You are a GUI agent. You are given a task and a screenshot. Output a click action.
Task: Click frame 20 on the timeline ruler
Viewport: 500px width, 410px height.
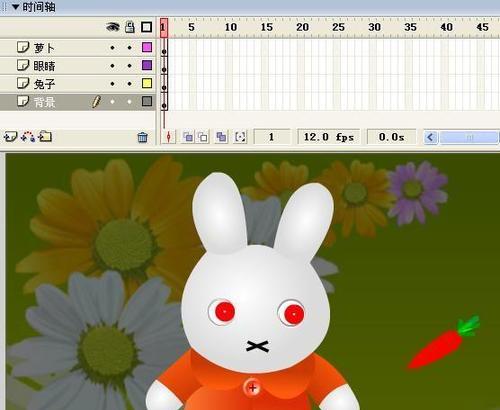[302, 27]
